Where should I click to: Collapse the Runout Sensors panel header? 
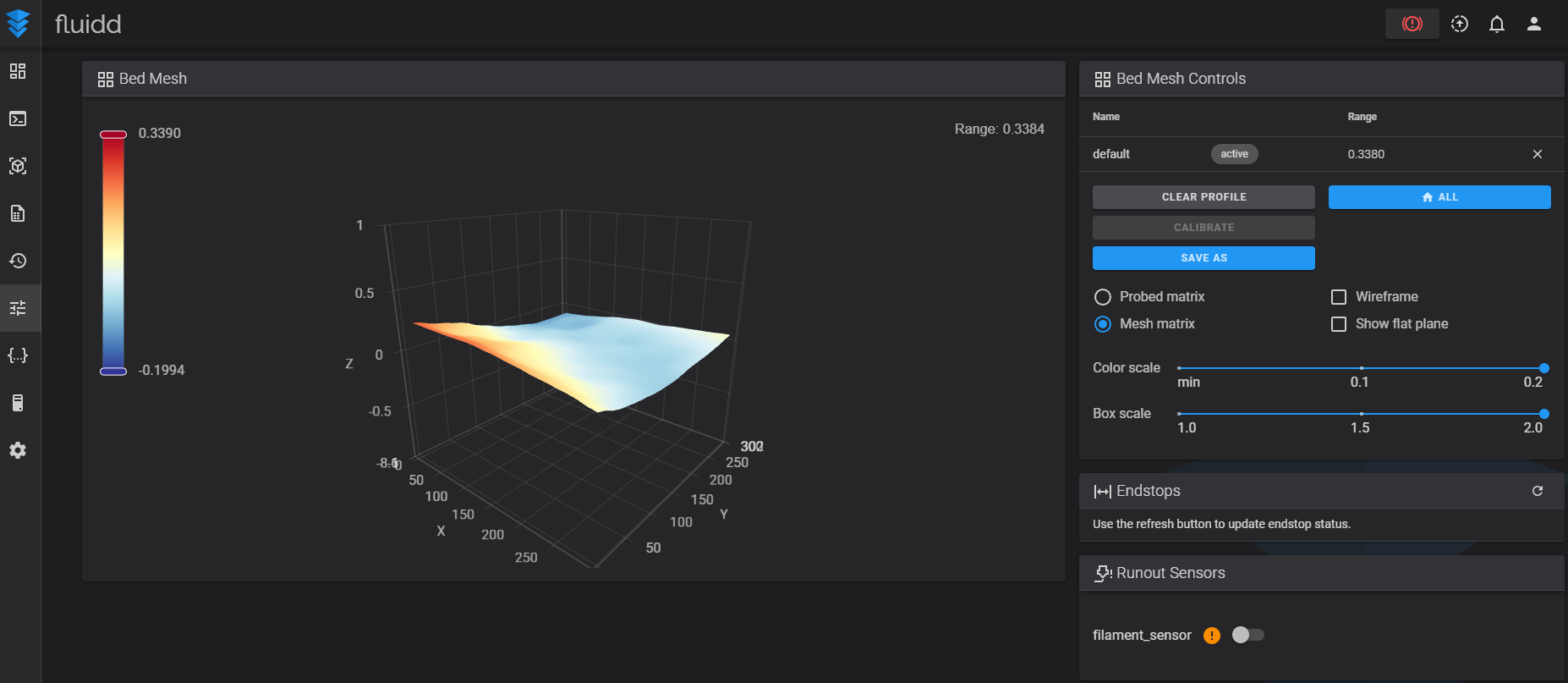click(x=1321, y=573)
